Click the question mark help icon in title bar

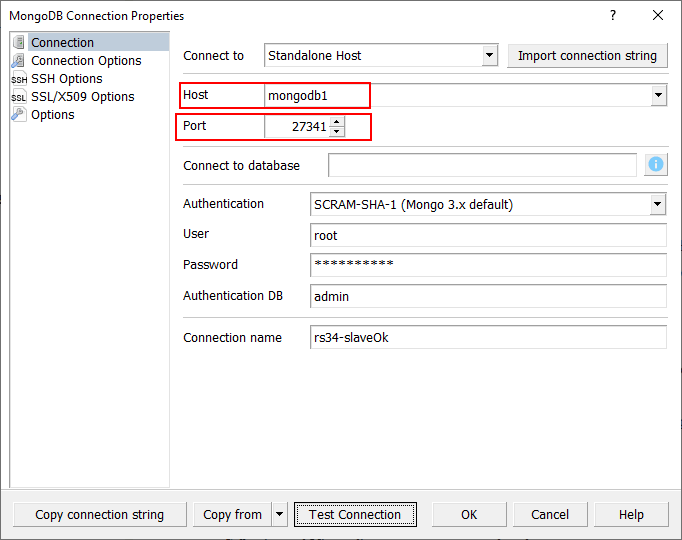pyautogui.click(x=613, y=15)
